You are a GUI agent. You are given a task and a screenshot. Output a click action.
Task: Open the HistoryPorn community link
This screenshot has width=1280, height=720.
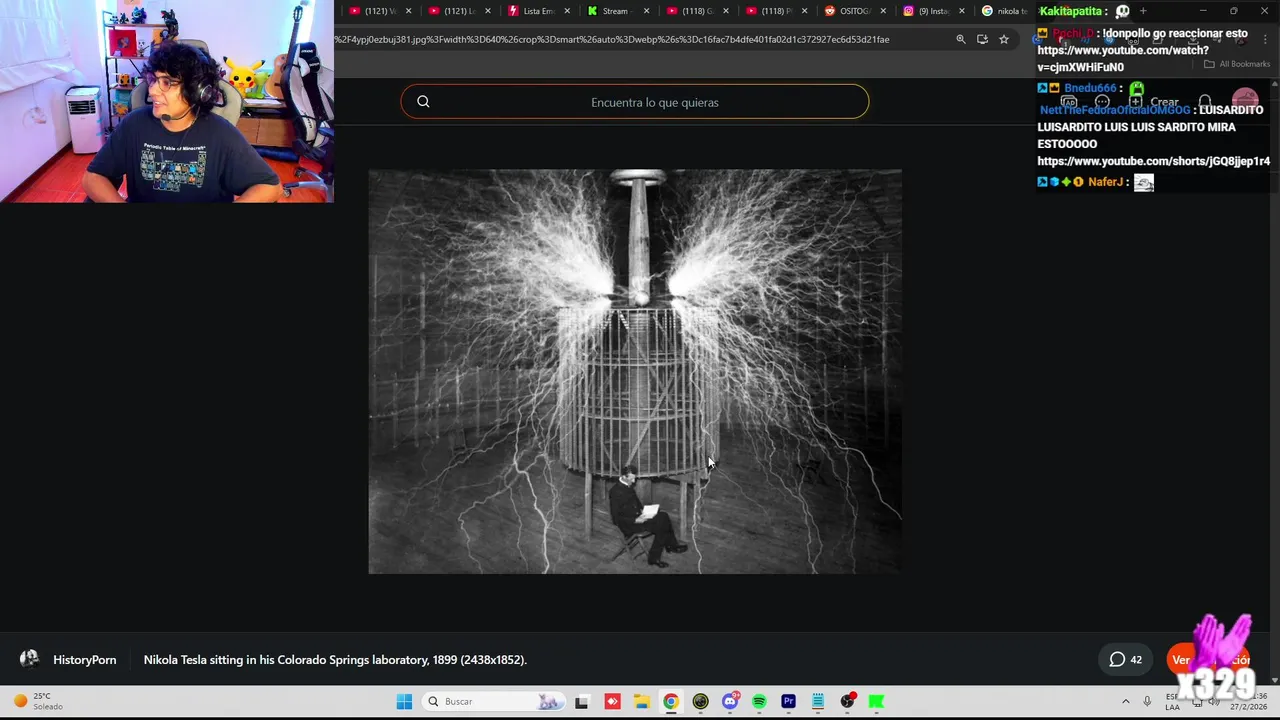(84, 660)
